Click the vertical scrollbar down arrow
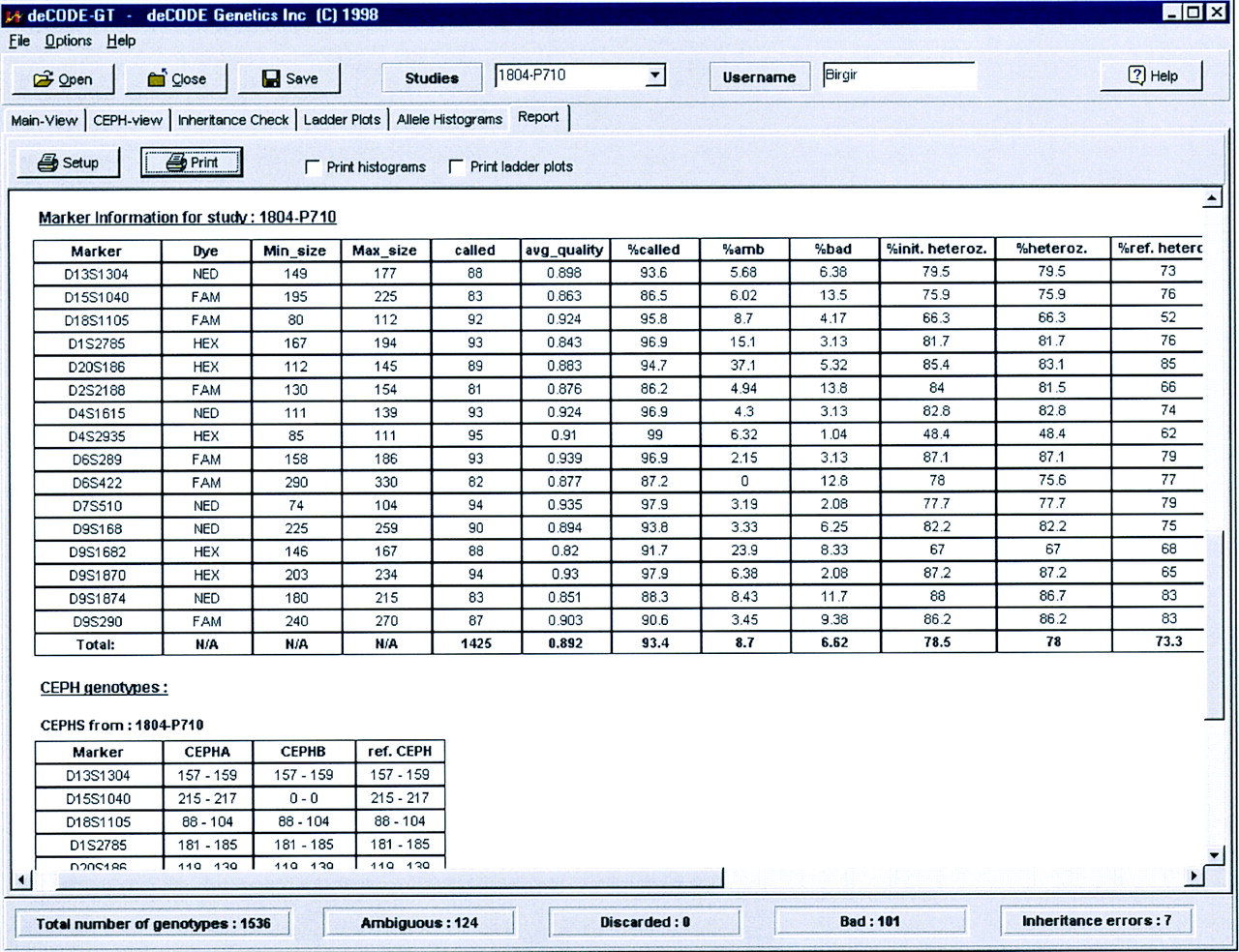 pos(1214,855)
